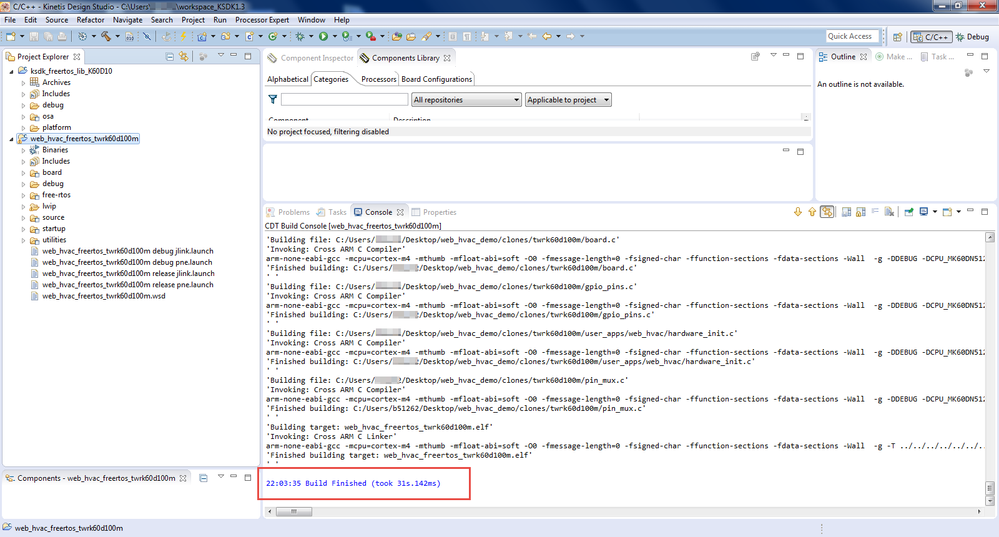Viewport: 999px width, 537px height.
Task: Expand the free-rtos folder
Action: point(24,196)
